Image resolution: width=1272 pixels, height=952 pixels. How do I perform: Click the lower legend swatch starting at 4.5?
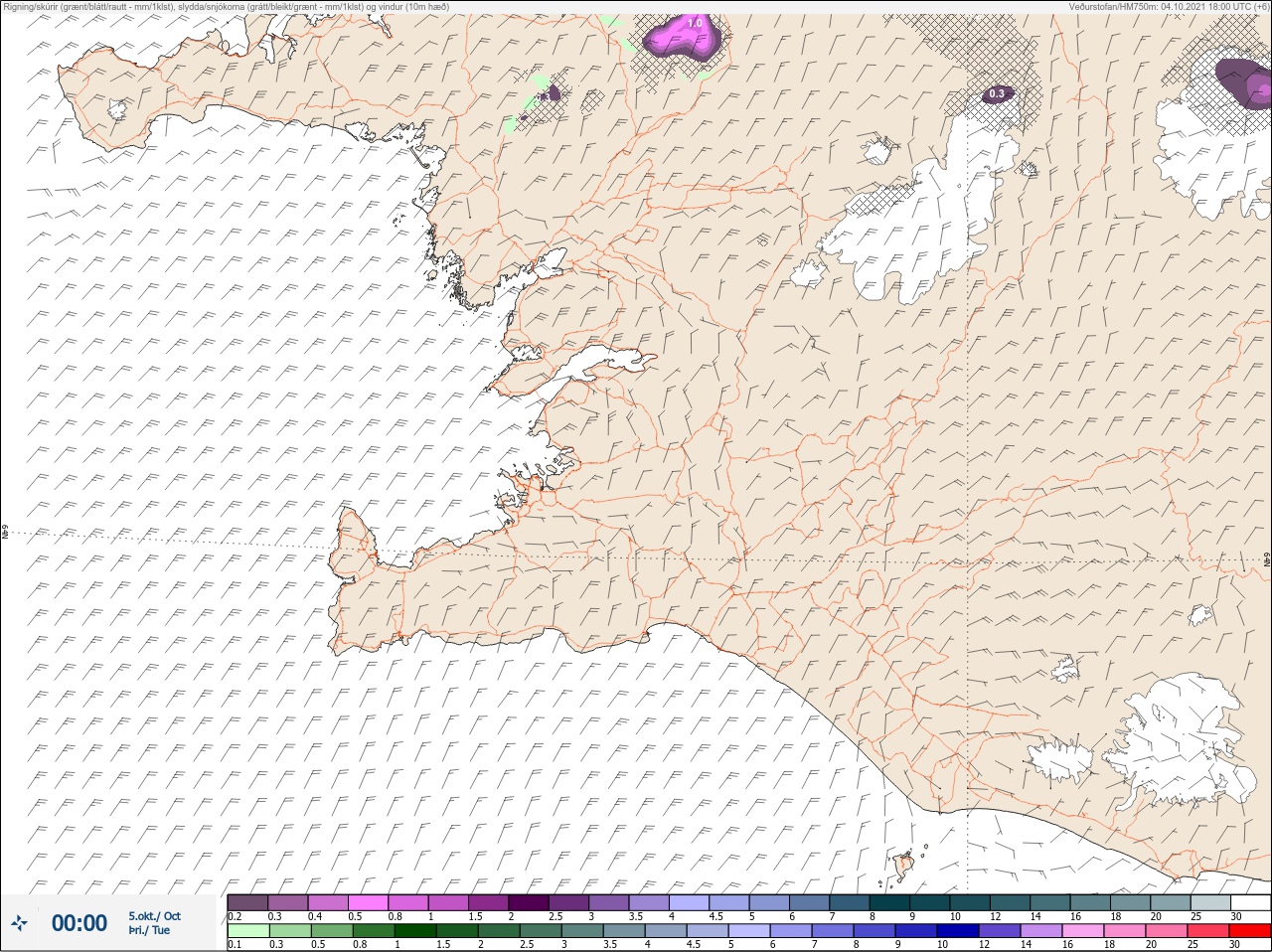pyautogui.click(x=709, y=931)
